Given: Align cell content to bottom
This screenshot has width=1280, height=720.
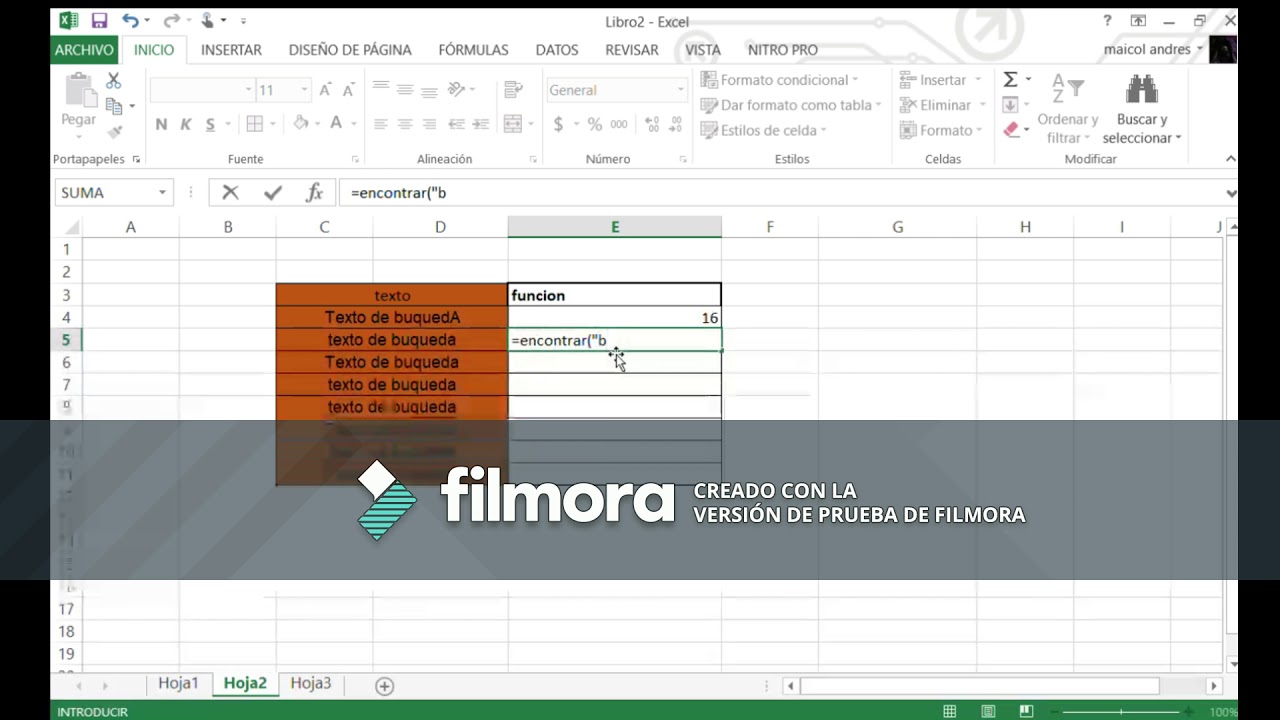Looking at the screenshot, I should tap(429, 89).
